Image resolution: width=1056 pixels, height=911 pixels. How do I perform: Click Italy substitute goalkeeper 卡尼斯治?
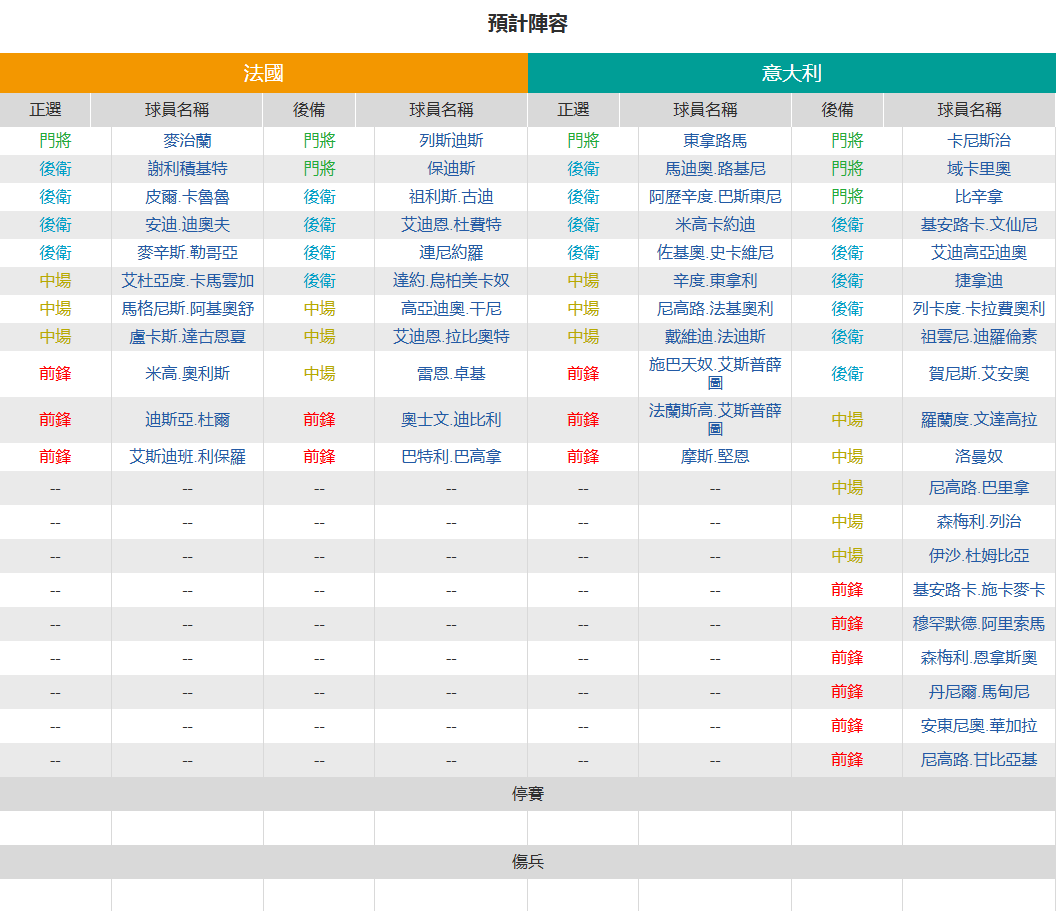[979, 141]
